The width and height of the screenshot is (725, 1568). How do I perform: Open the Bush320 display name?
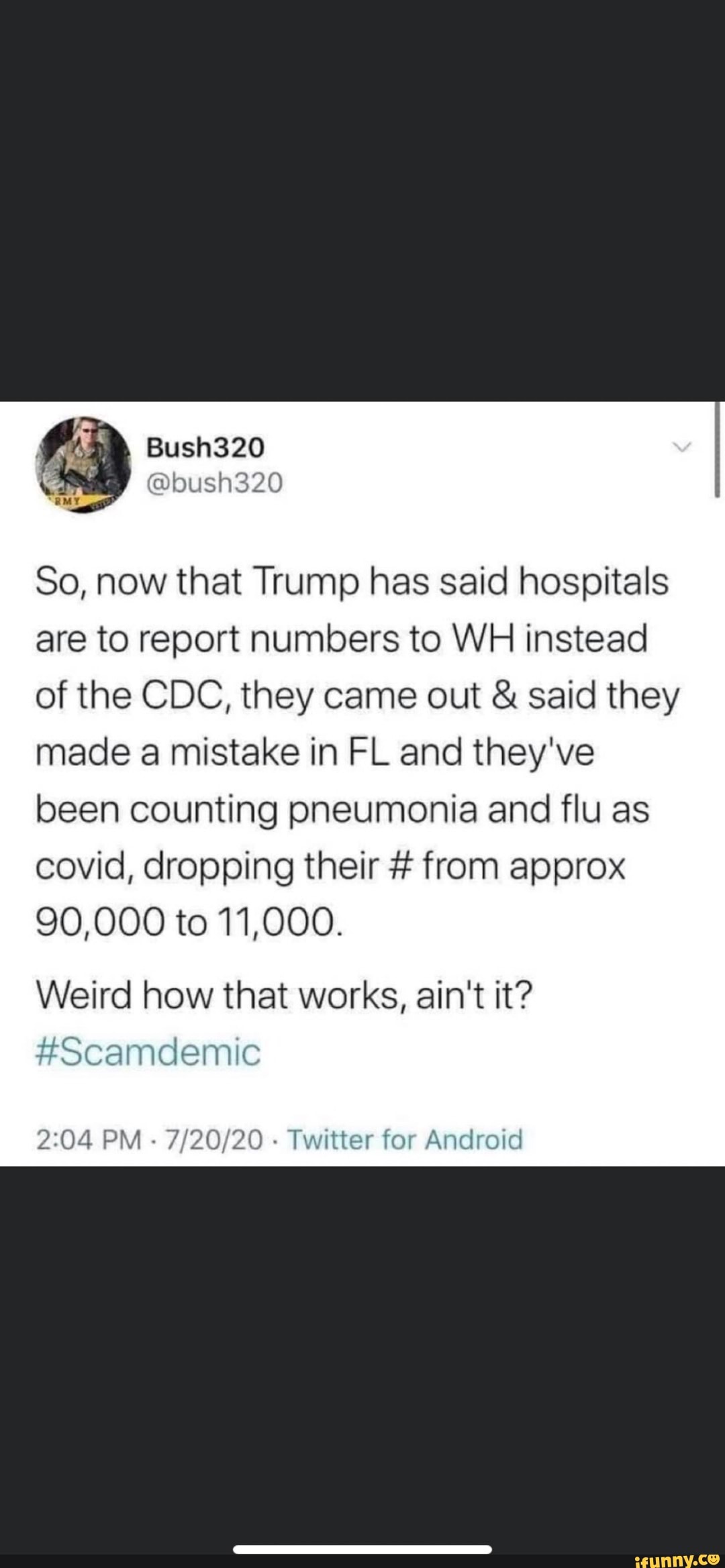click(205, 448)
